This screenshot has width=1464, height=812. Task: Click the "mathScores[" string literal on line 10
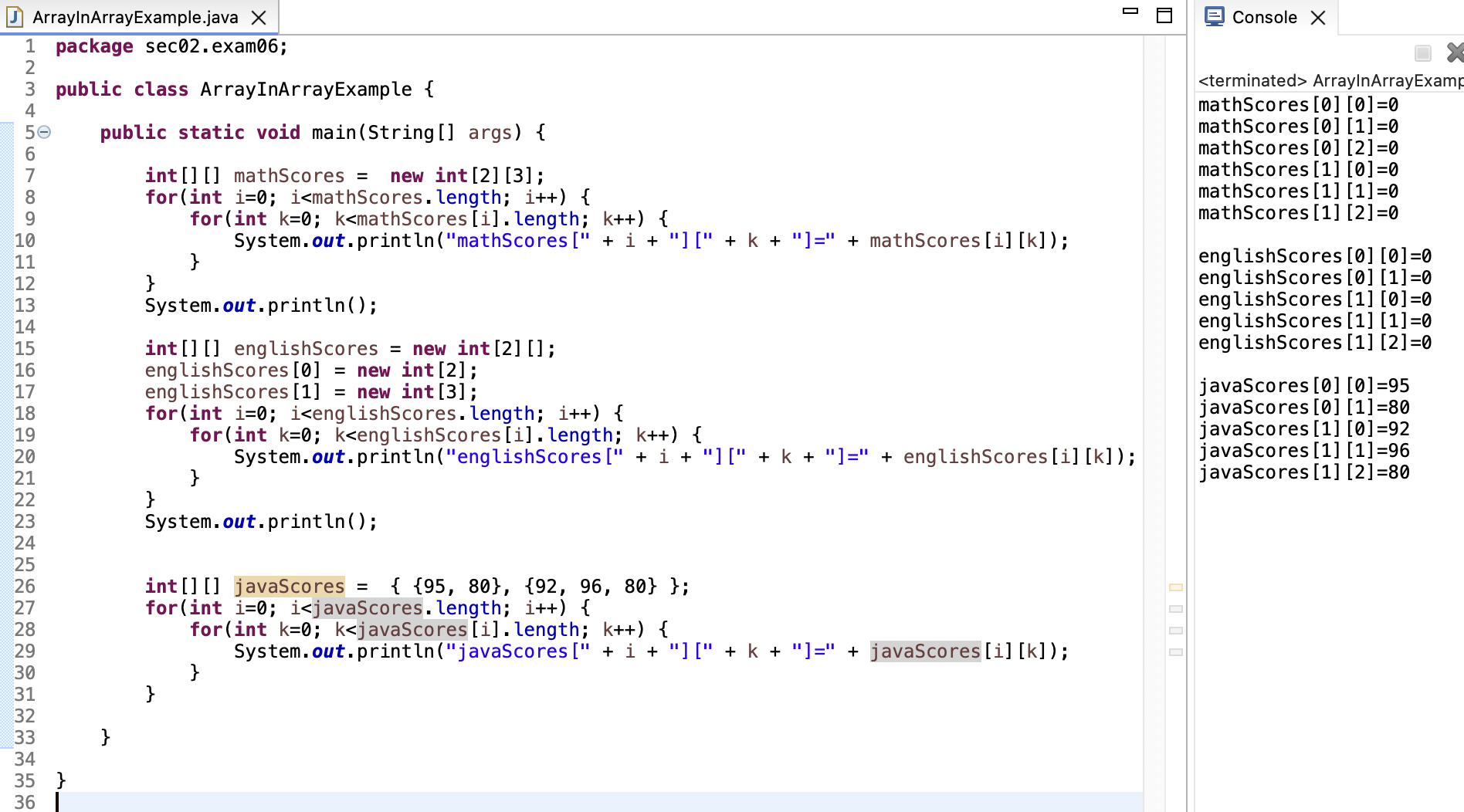tap(518, 241)
